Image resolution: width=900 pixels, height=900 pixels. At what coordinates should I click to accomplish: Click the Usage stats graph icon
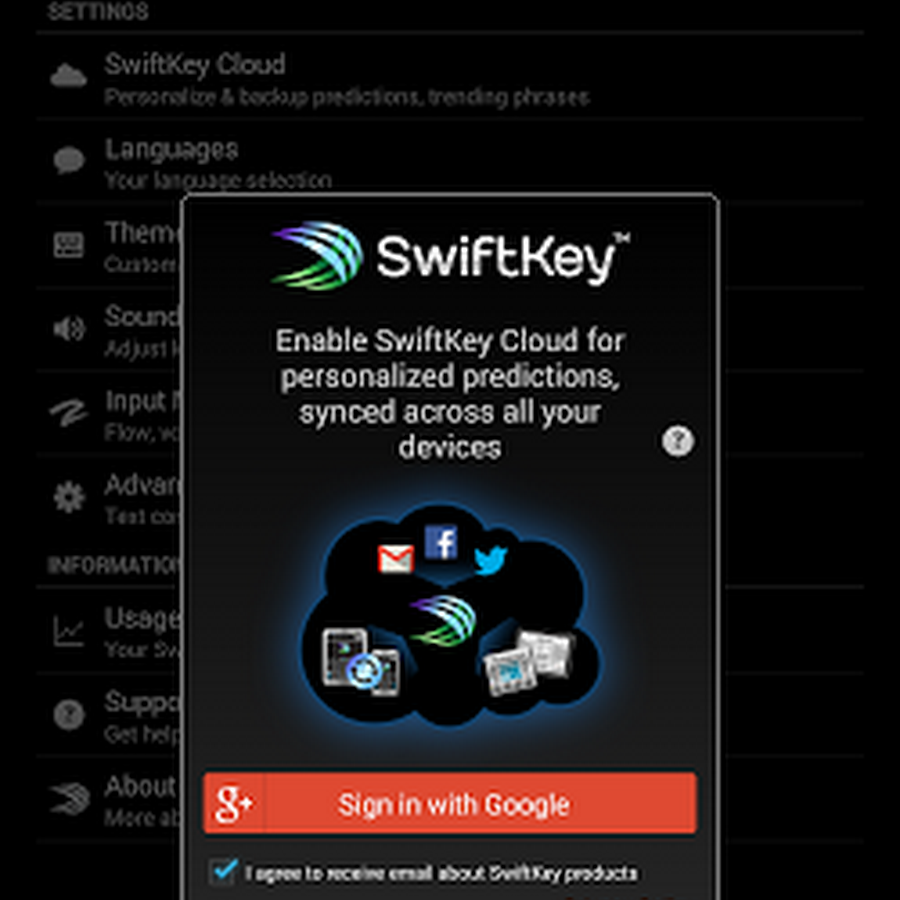(69, 630)
